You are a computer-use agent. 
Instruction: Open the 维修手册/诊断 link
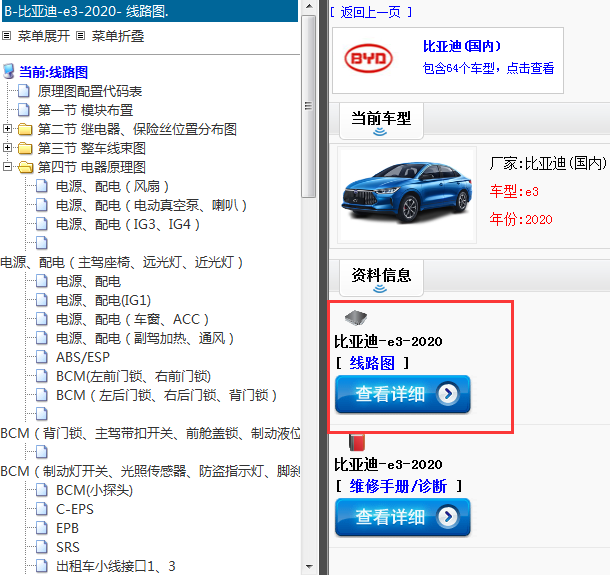(x=398, y=486)
